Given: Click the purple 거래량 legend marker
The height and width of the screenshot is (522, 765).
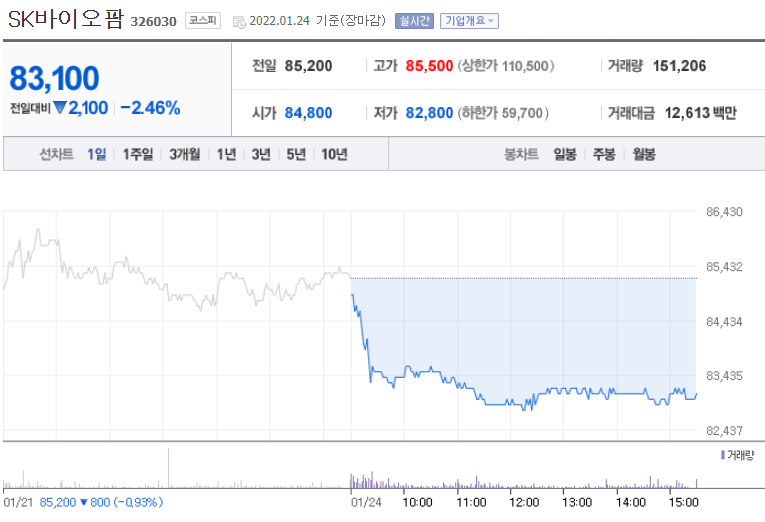Looking at the screenshot, I should (x=723, y=455).
